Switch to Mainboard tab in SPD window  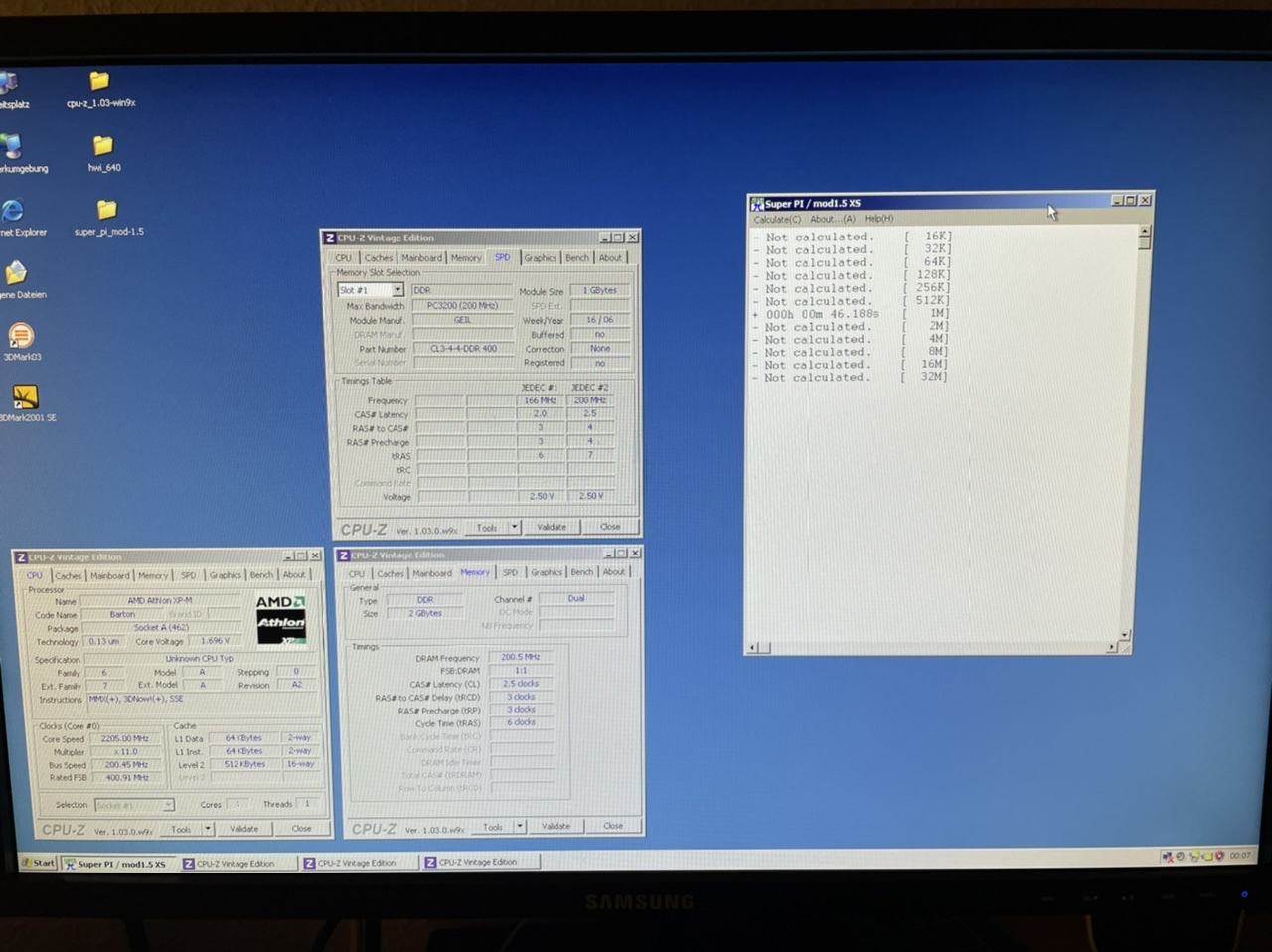pyautogui.click(x=421, y=258)
